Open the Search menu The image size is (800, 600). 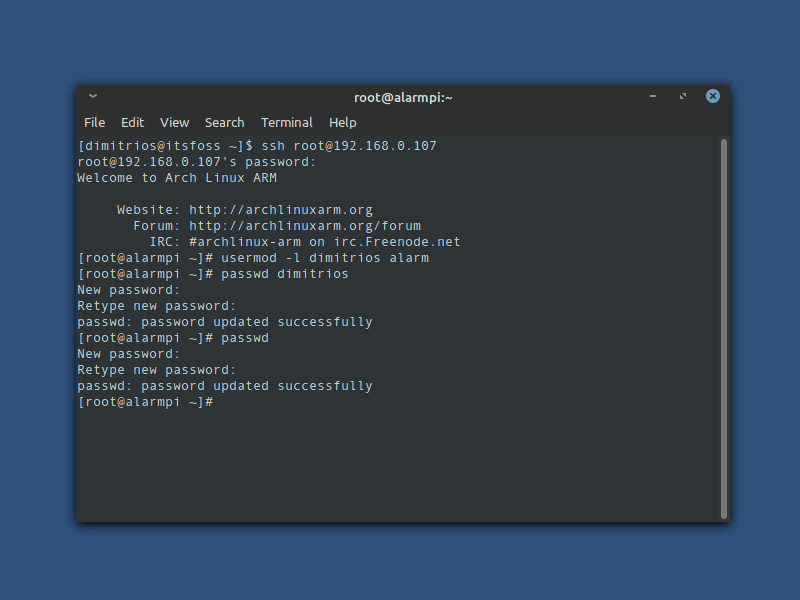click(224, 122)
